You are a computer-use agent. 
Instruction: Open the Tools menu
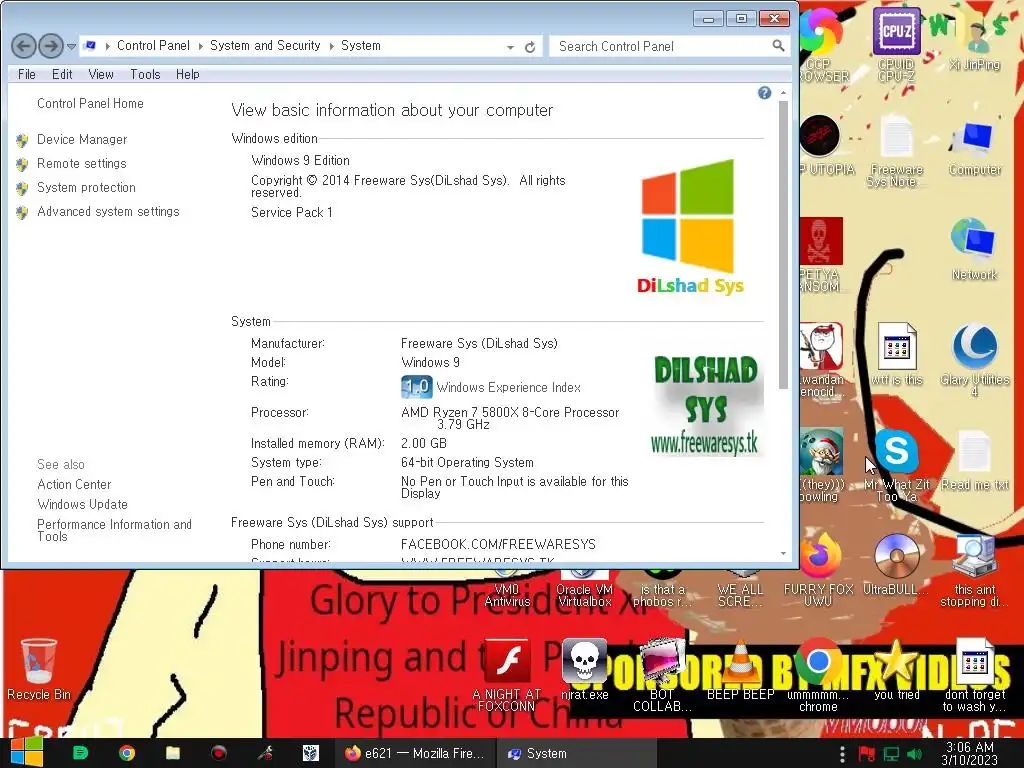pyautogui.click(x=145, y=74)
